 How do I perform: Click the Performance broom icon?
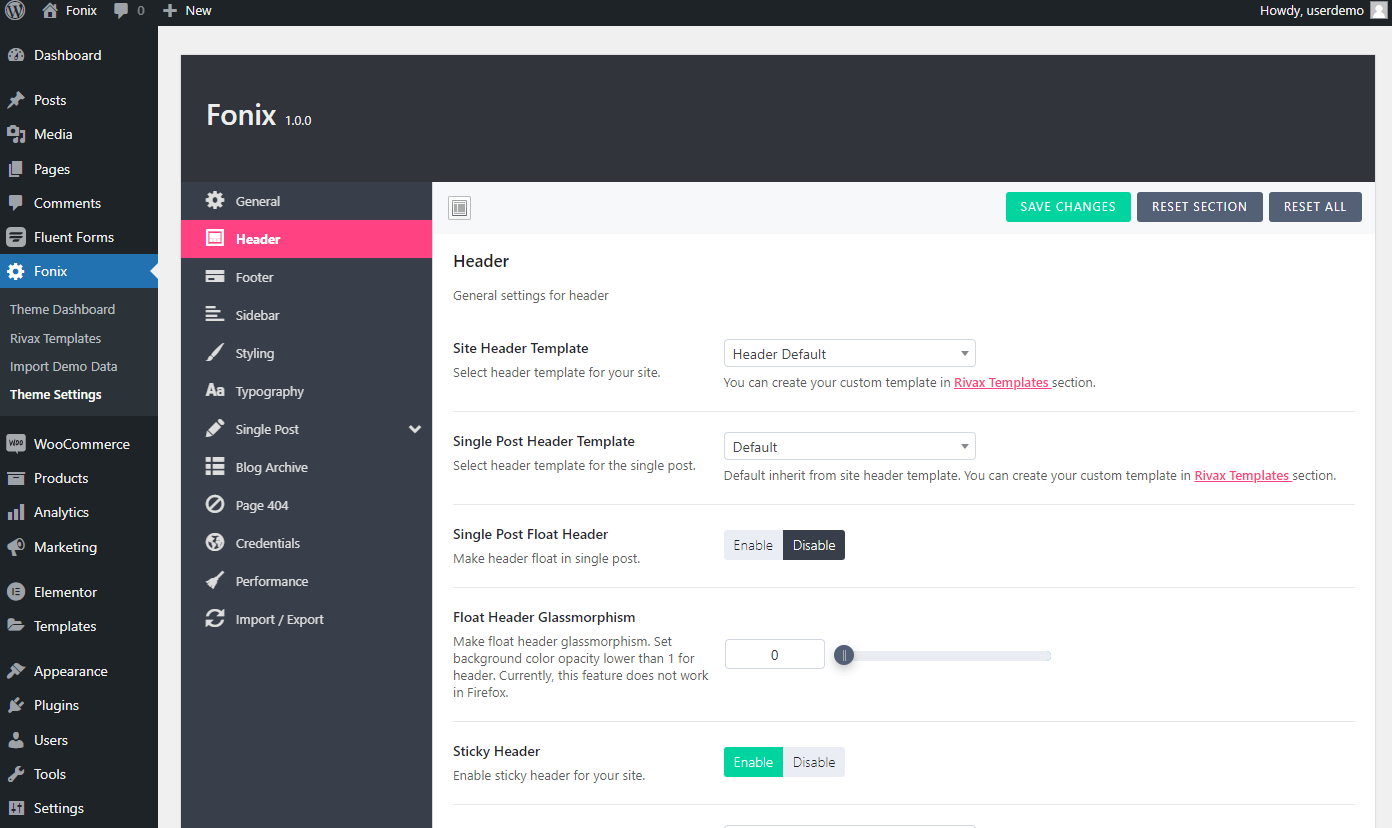point(215,581)
